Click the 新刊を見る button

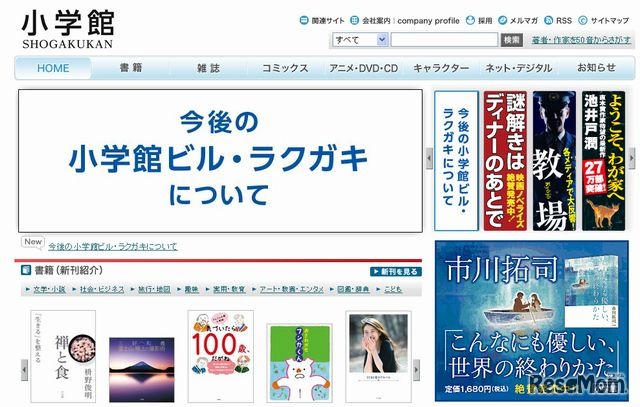point(396,271)
